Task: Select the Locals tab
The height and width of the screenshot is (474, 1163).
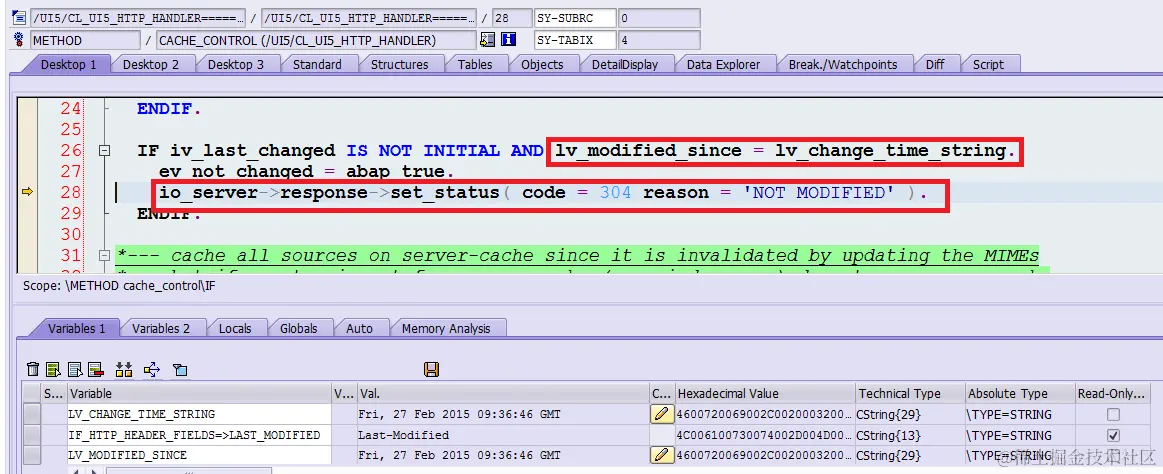Action: coord(234,328)
